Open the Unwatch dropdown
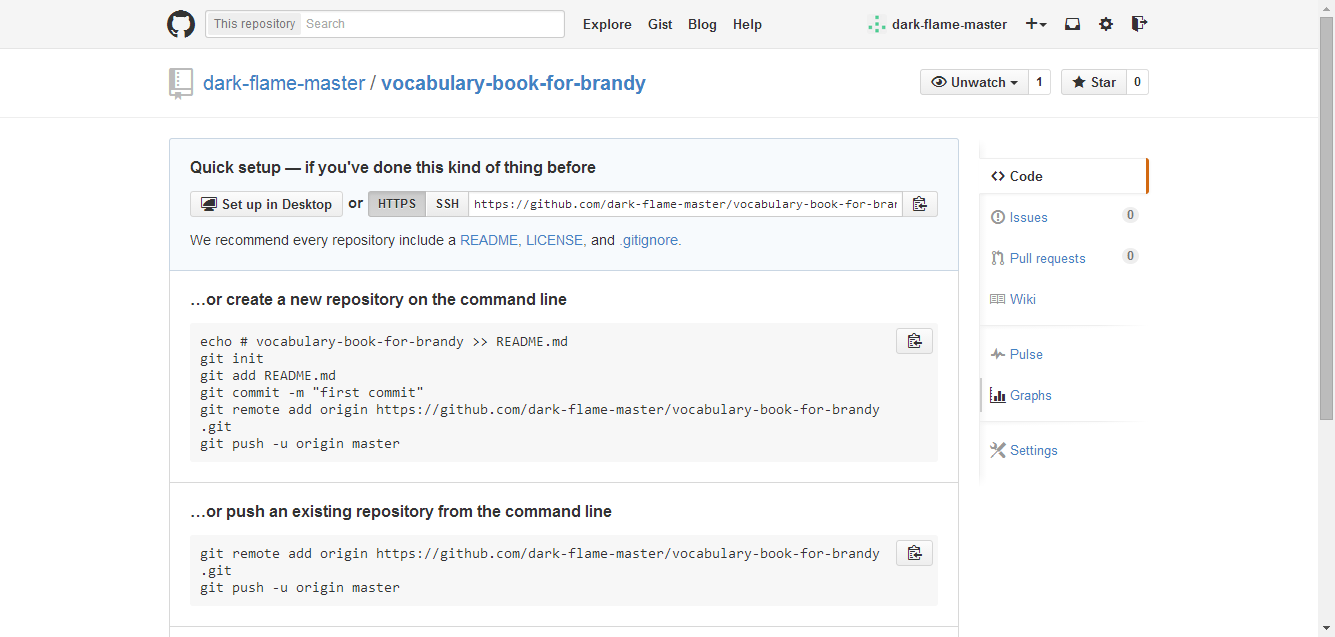This screenshot has height=637, width=1335. pos(974,82)
